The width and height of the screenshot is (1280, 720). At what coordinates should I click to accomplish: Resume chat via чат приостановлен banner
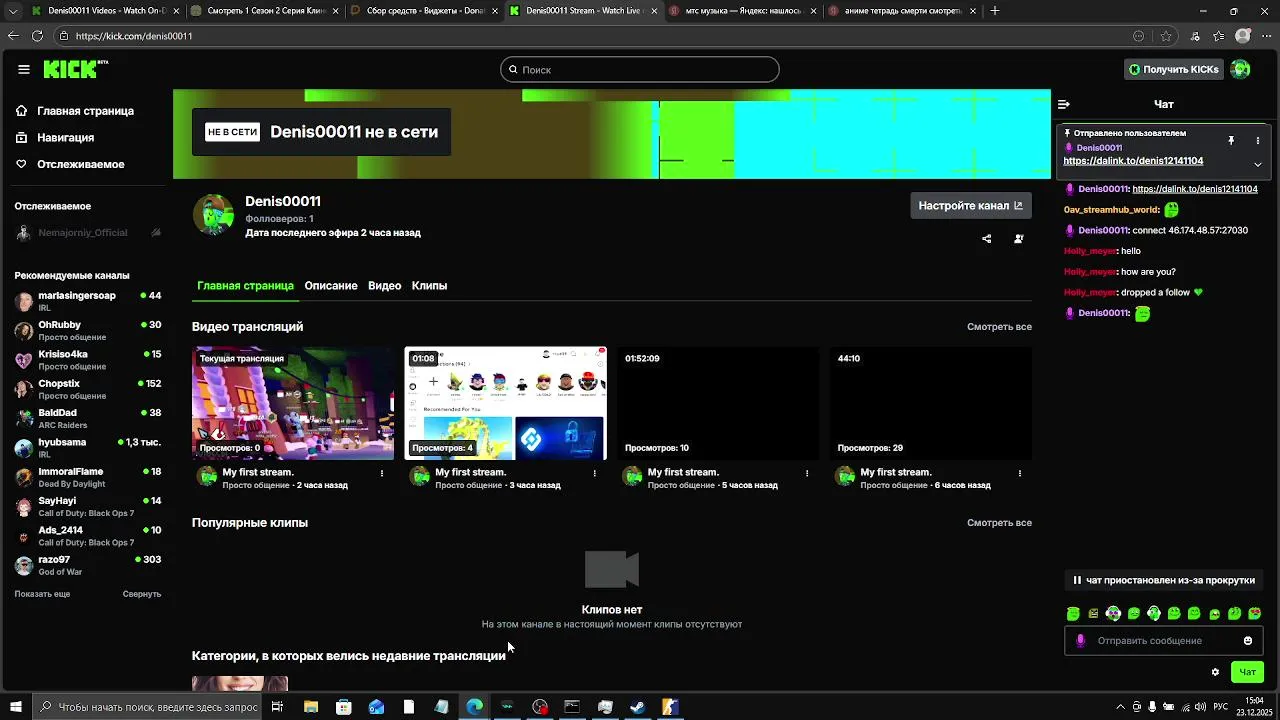point(1163,580)
